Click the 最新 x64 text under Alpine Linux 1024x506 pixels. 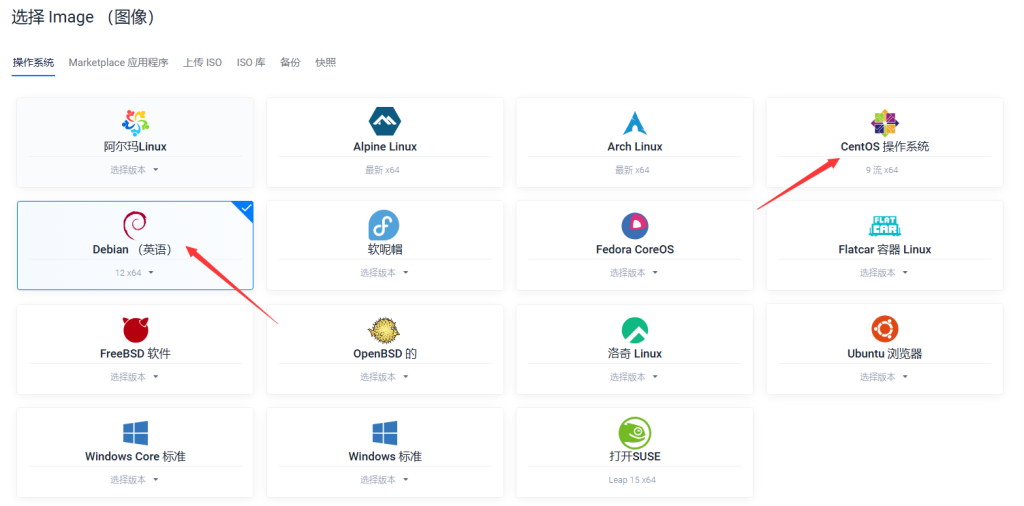382,170
